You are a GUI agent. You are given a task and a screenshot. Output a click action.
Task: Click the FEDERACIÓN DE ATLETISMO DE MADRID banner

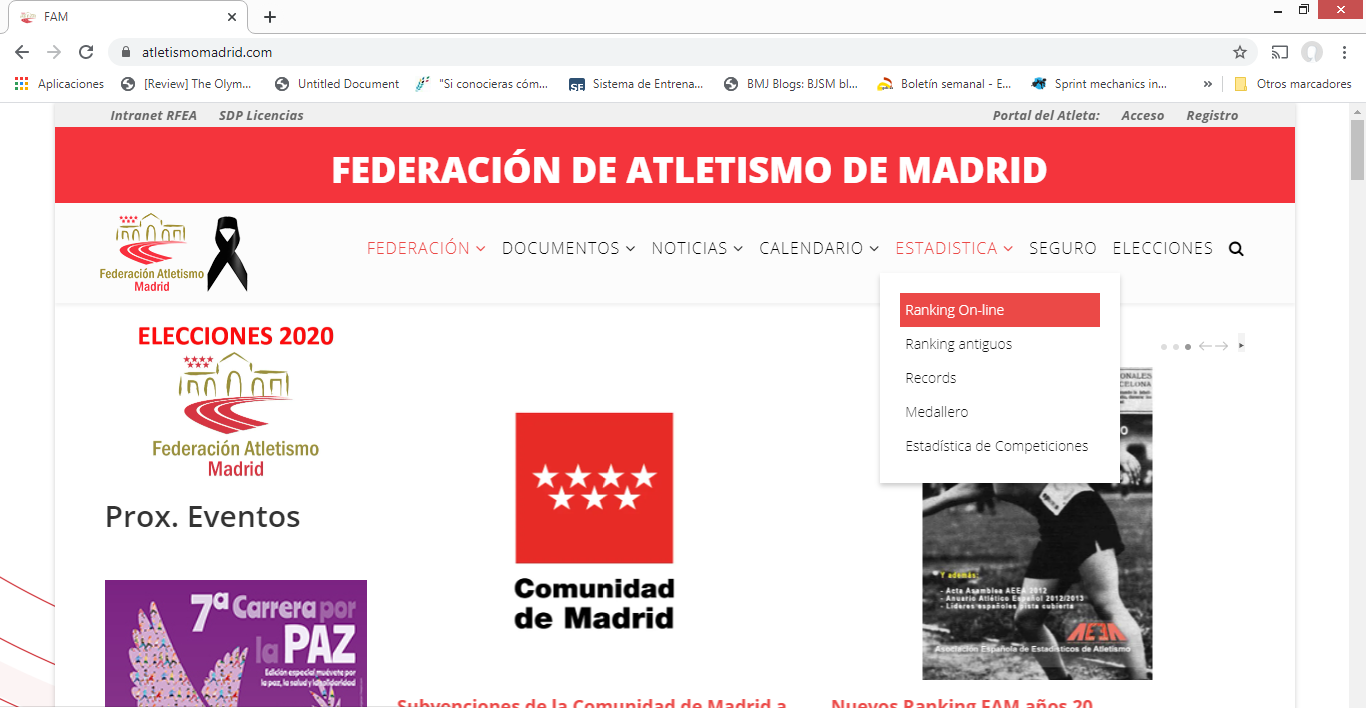[x=675, y=165]
